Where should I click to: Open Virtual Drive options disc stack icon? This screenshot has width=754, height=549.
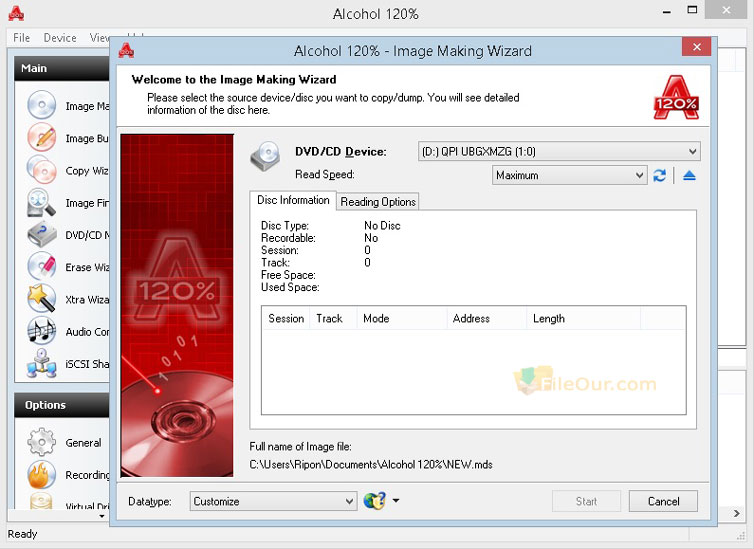pos(41,501)
